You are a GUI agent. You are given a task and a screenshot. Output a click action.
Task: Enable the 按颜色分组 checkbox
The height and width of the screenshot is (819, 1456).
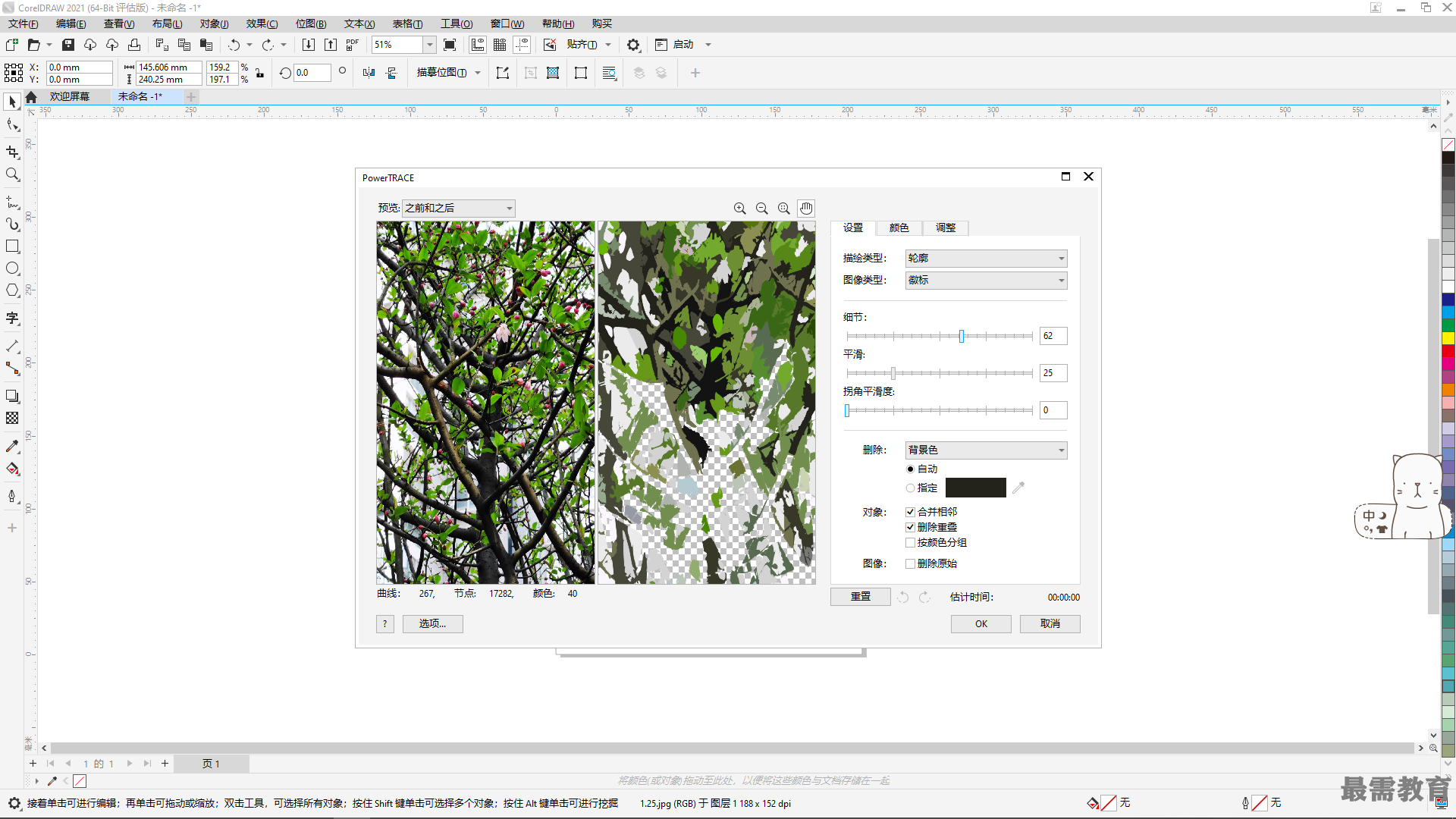pyautogui.click(x=910, y=542)
